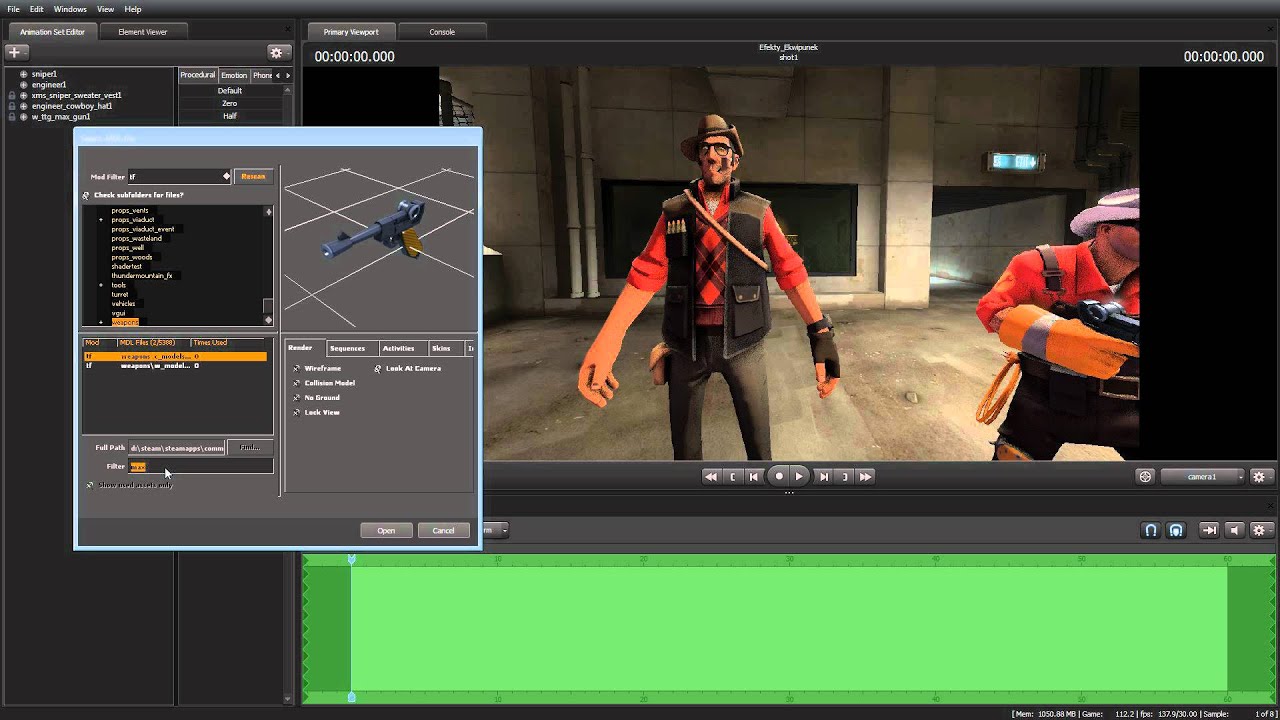Open the Windows menu

pyautogui.click(x=70, y=9)
